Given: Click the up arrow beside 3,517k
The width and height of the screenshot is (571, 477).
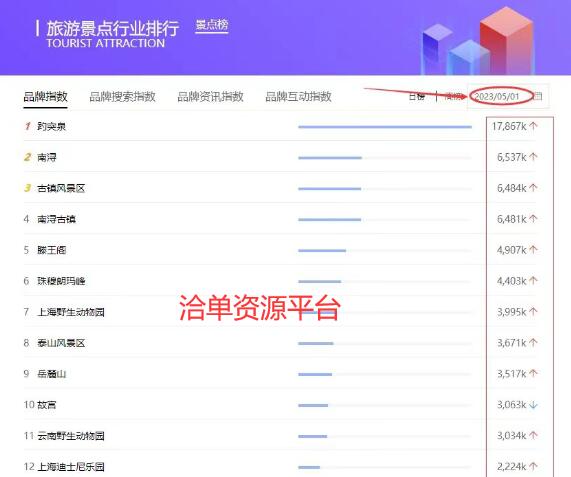Looking at the screenshot, I should pos(533,374).
